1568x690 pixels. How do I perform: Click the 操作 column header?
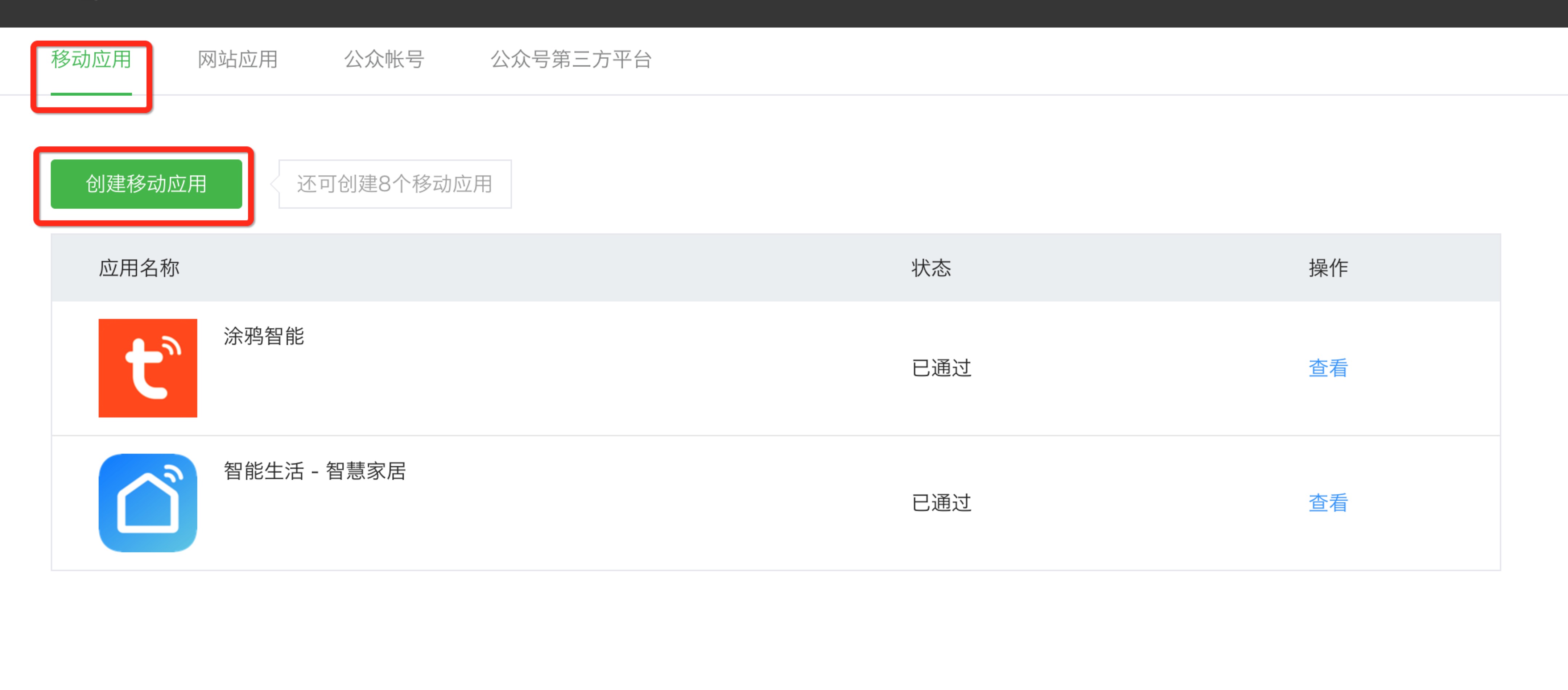(x=1328, y=268)
